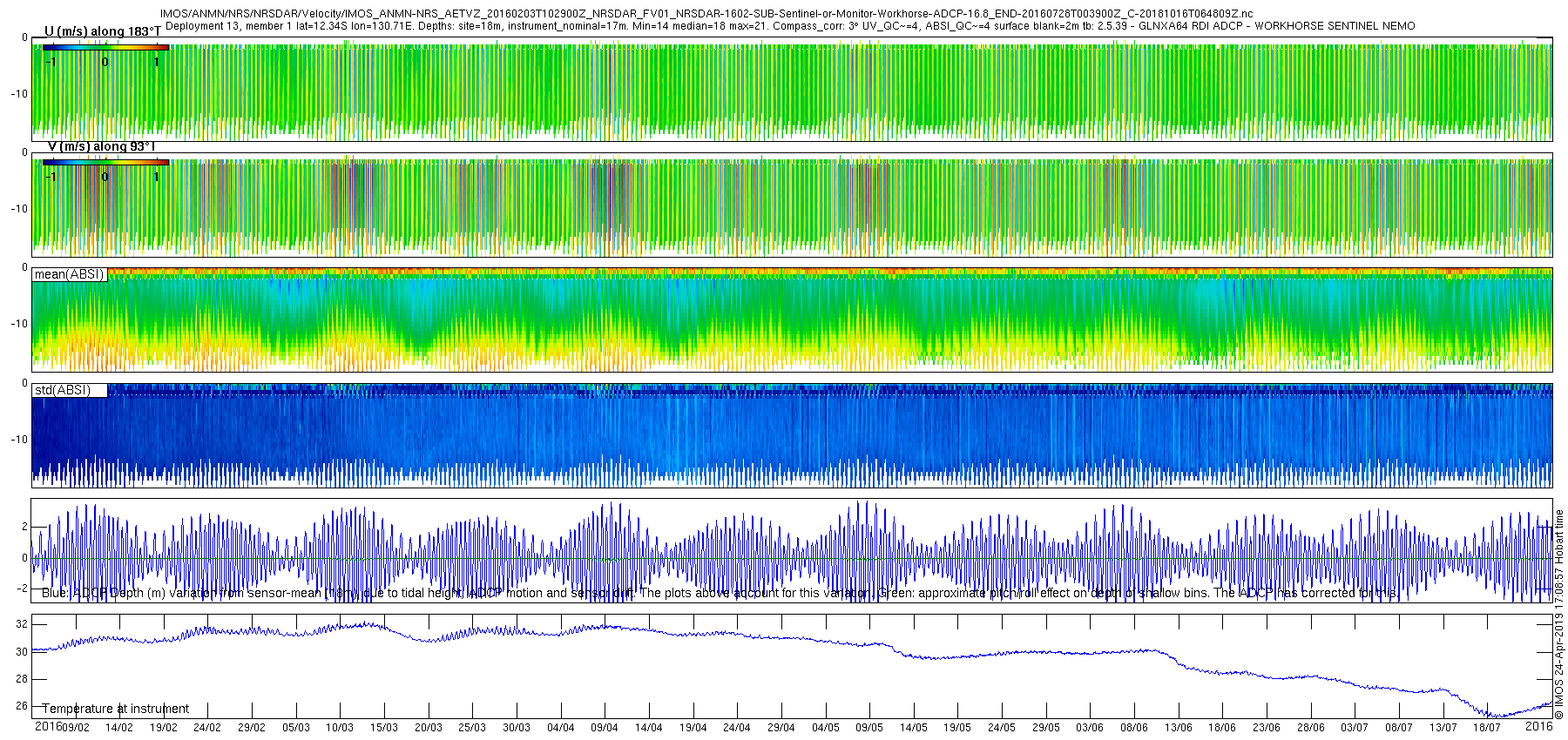Click the '04/04' date tick label
1568x740 pixels.
(561, 728)
